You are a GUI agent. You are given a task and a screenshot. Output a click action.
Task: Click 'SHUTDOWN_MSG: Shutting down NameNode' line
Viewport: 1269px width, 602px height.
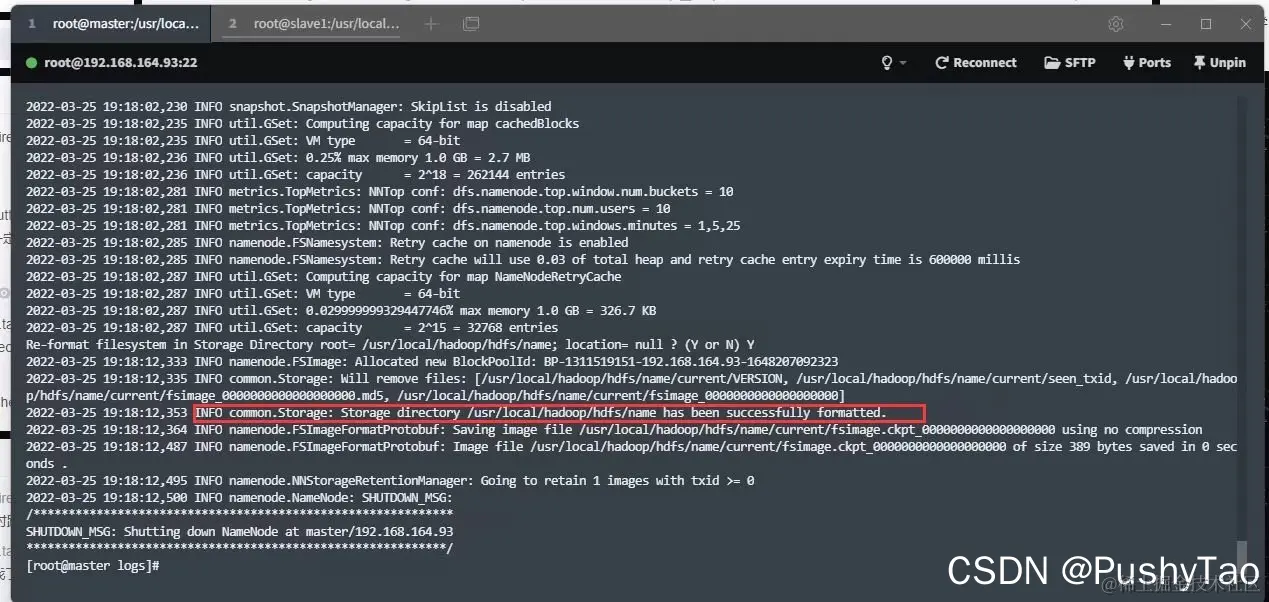[239, 531]
